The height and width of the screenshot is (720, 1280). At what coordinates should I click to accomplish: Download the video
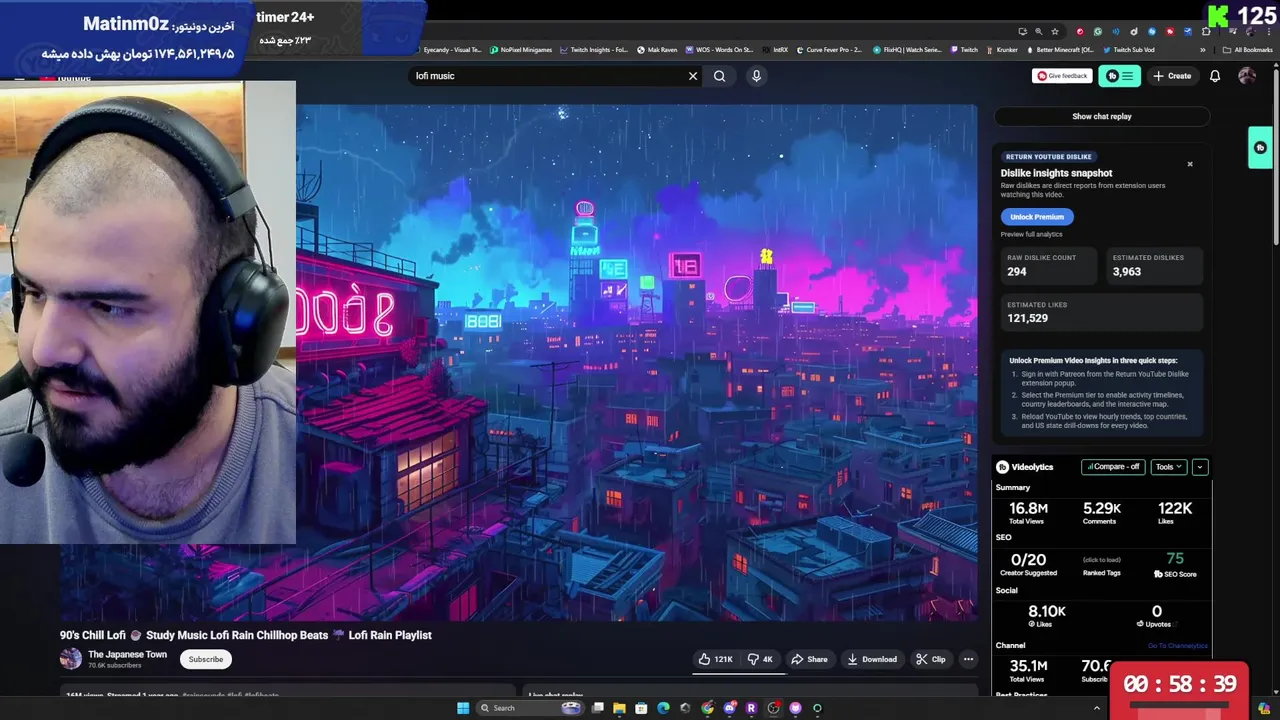point(872,659)
